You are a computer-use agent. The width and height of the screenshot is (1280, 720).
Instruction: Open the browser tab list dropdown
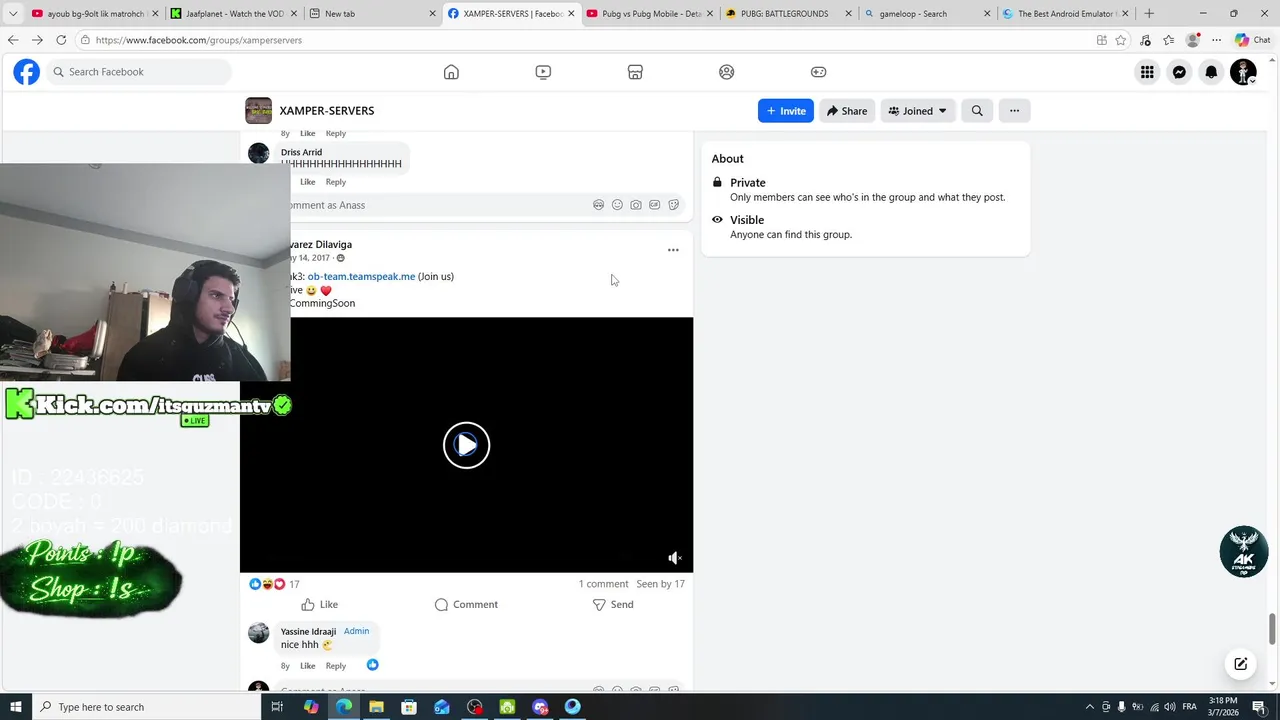pos(13,14)
